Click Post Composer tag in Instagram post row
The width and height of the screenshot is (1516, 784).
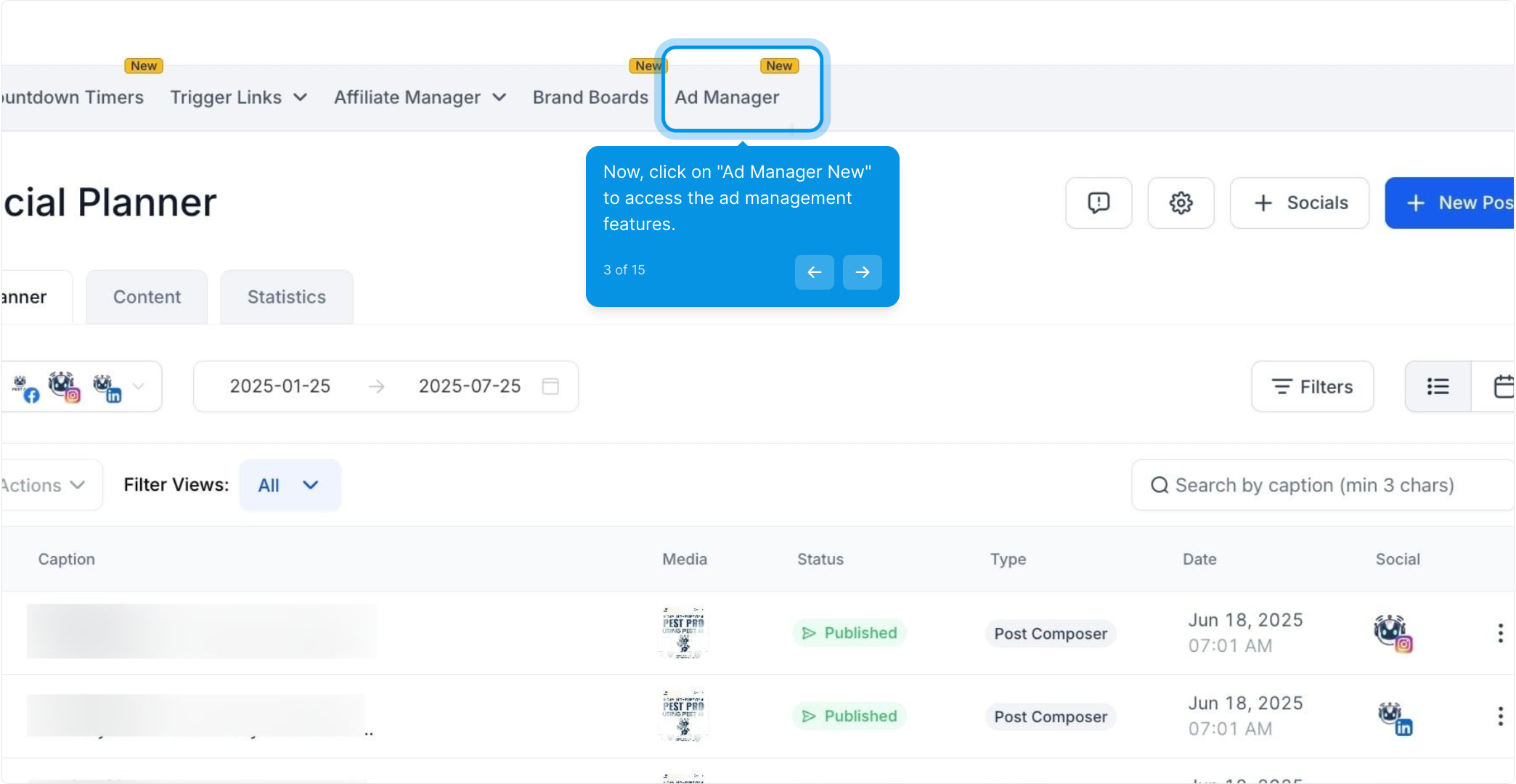coord(1051,634)
